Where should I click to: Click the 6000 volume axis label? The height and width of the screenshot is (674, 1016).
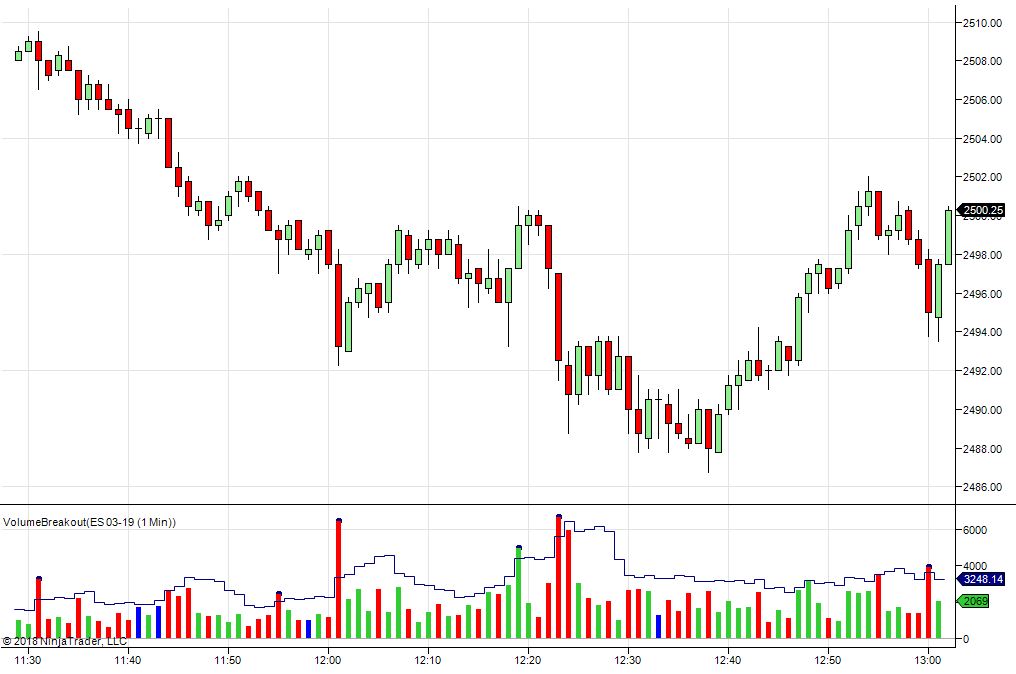[975, 530]
